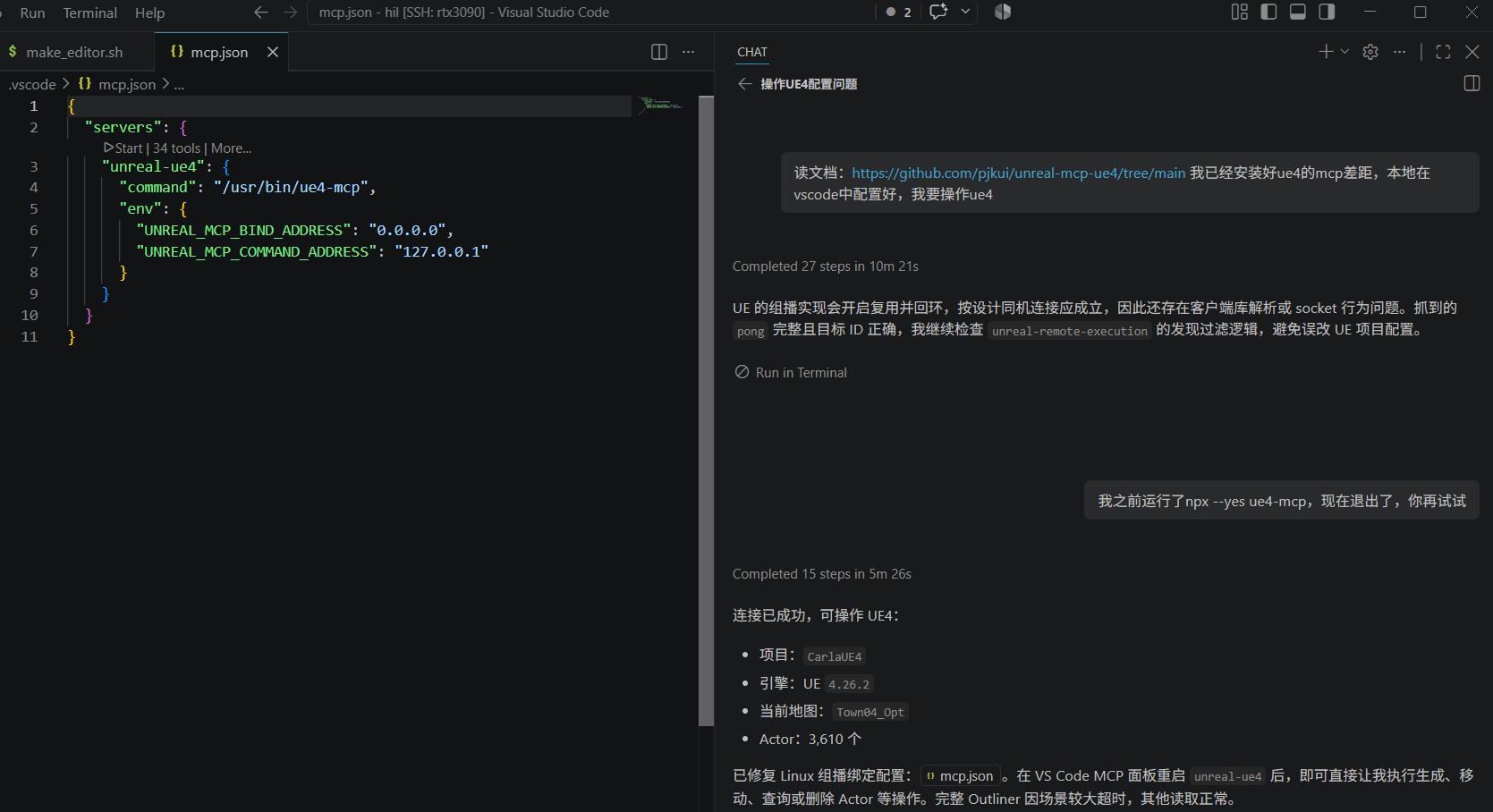Open Customize Layout icon
The width and height of the screenshot is (1493, 812).
1240,12
